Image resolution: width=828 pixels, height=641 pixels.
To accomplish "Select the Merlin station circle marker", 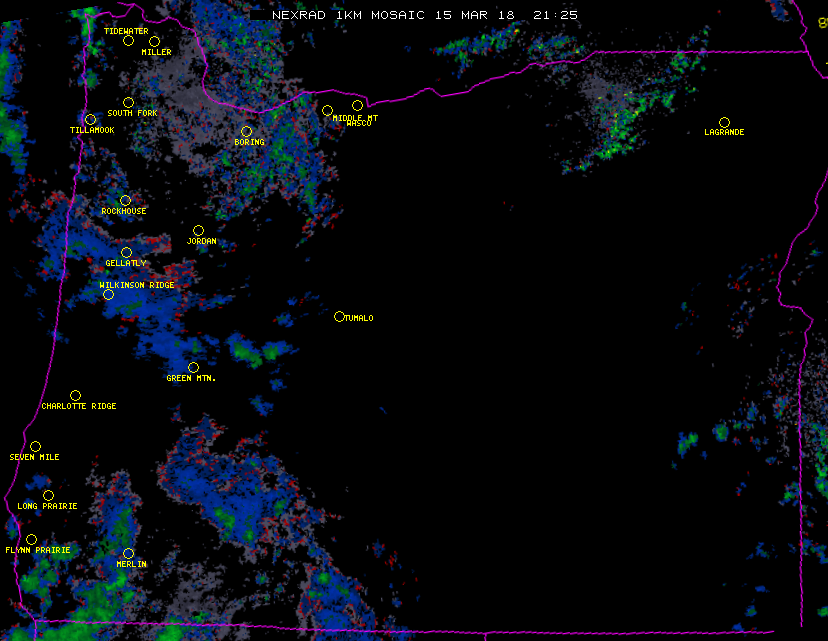I will pos(128,553).
